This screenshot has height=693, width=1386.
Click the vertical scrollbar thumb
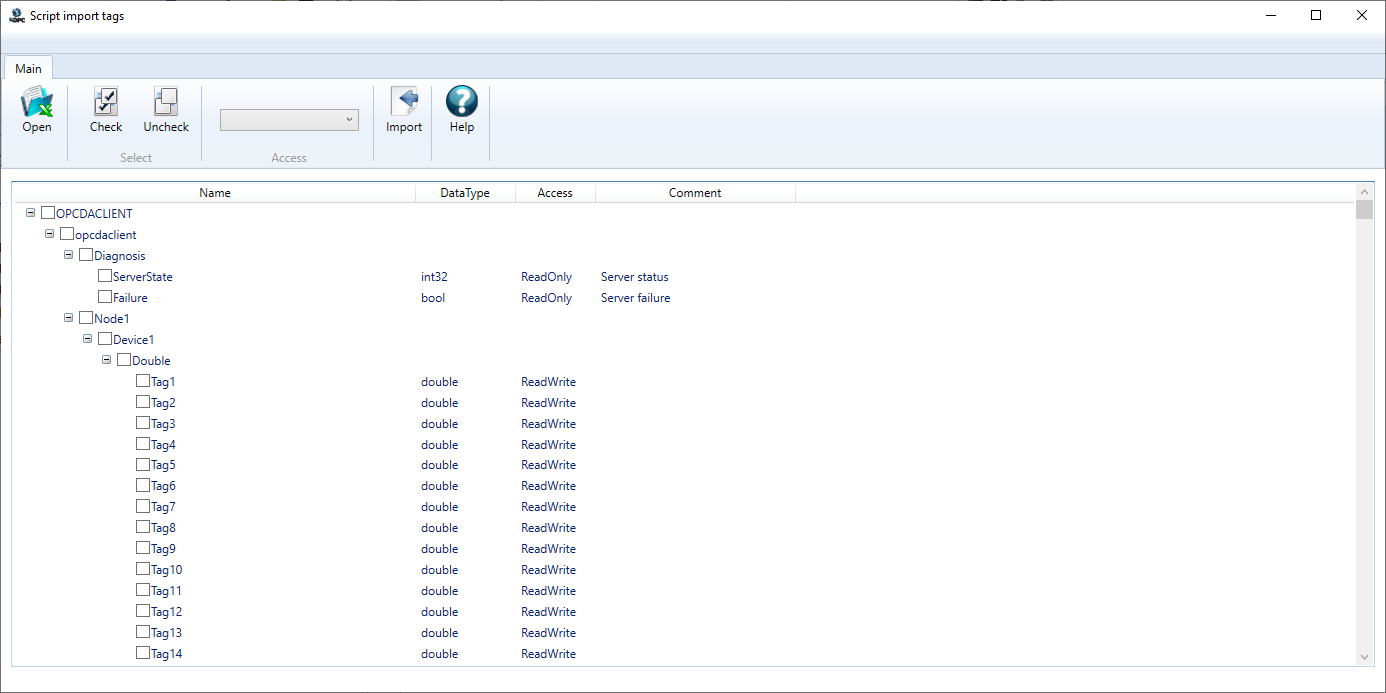click(1365, 209)
